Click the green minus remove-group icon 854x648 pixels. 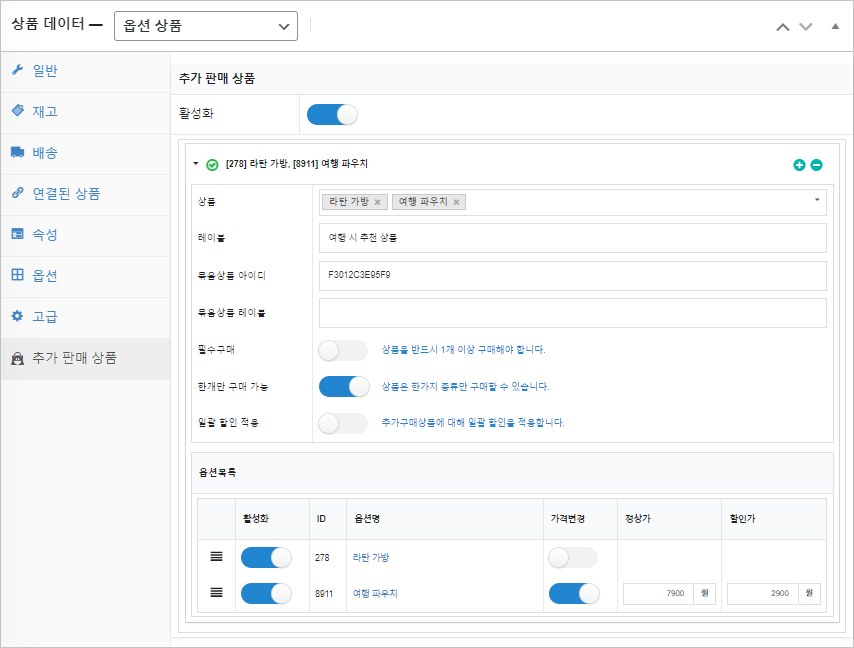(816, 165)
